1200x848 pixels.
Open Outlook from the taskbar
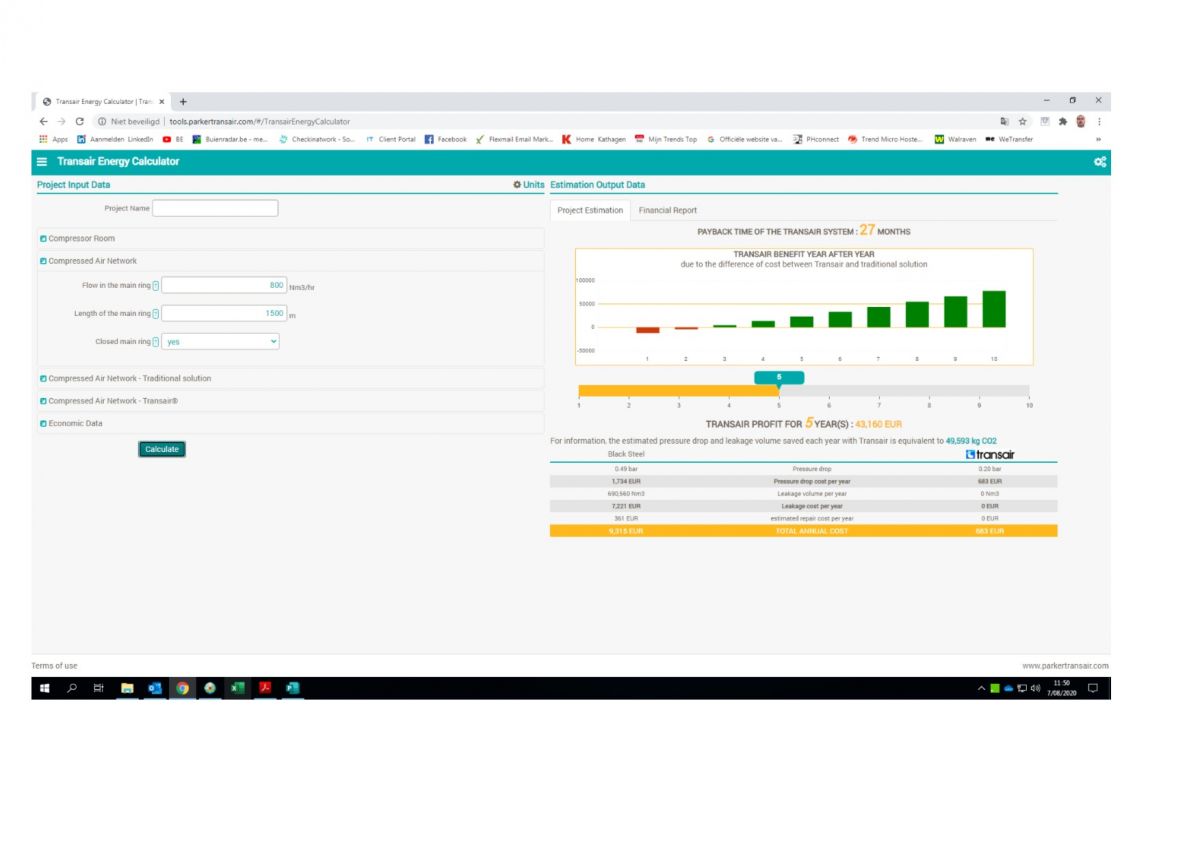tap(155, 688)
